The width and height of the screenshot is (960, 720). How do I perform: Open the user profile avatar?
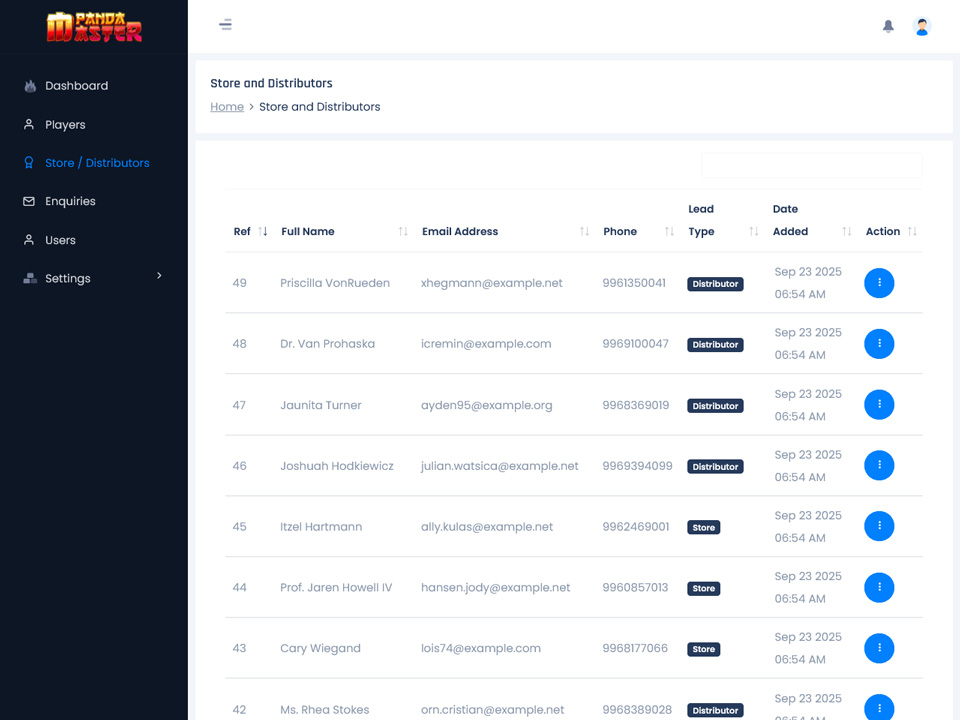point(922,27)
